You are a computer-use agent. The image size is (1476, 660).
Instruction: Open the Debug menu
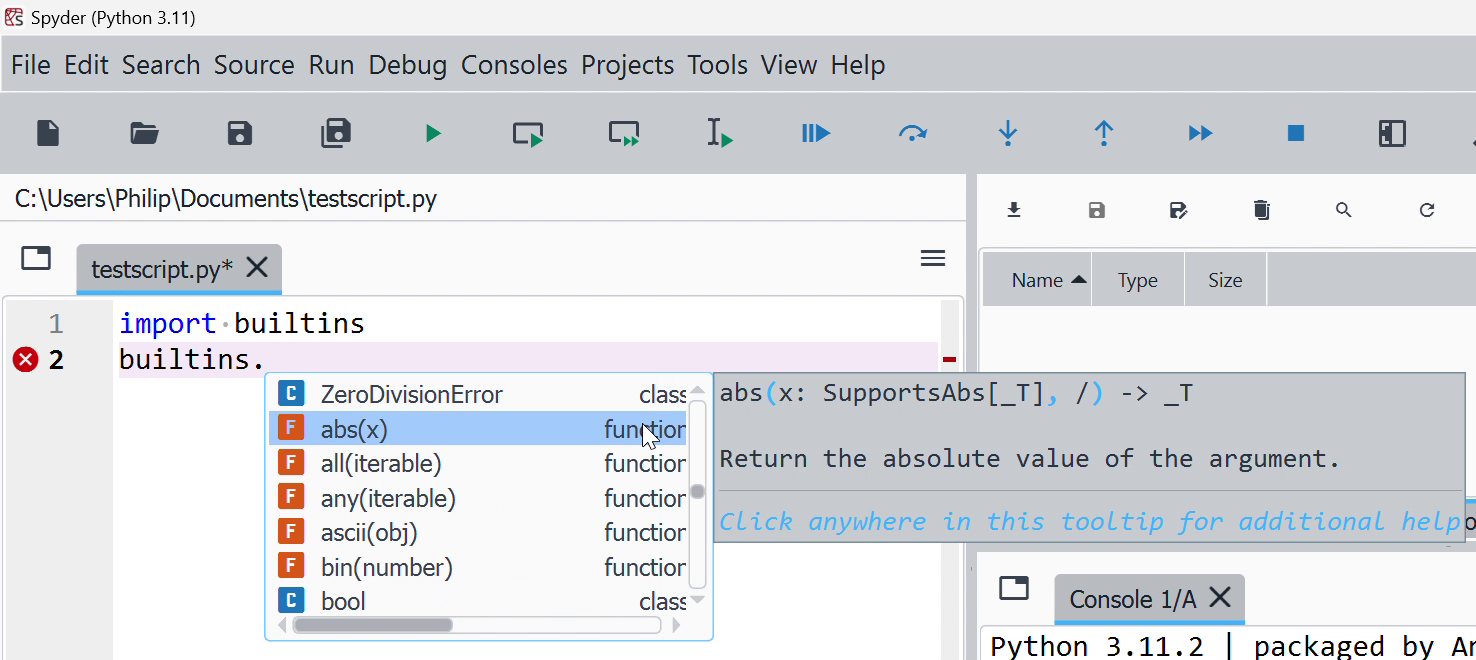408,65
